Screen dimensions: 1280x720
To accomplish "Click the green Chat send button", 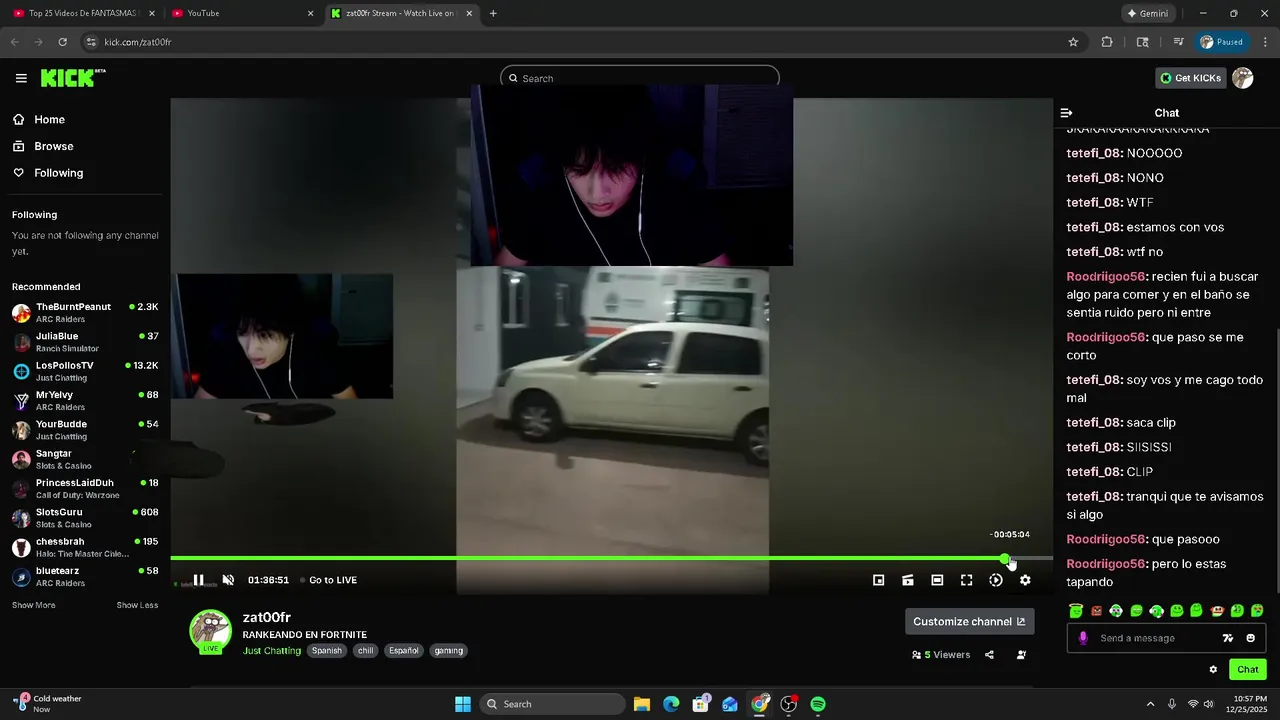I will (x=1248, y=670).
